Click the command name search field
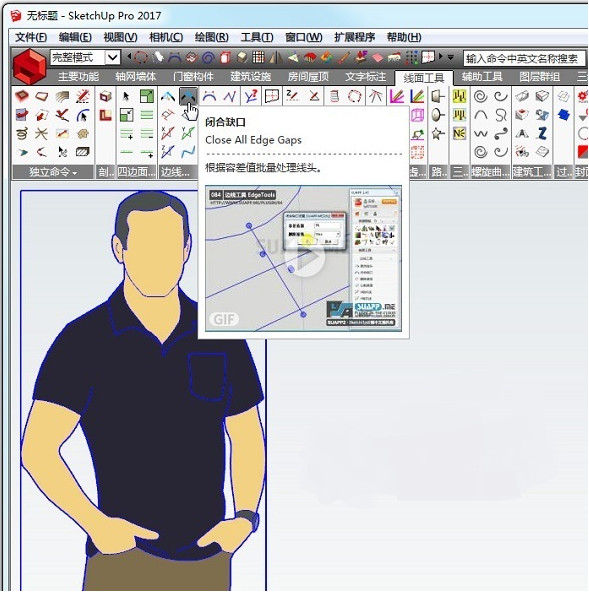 [x=523, y=58]
